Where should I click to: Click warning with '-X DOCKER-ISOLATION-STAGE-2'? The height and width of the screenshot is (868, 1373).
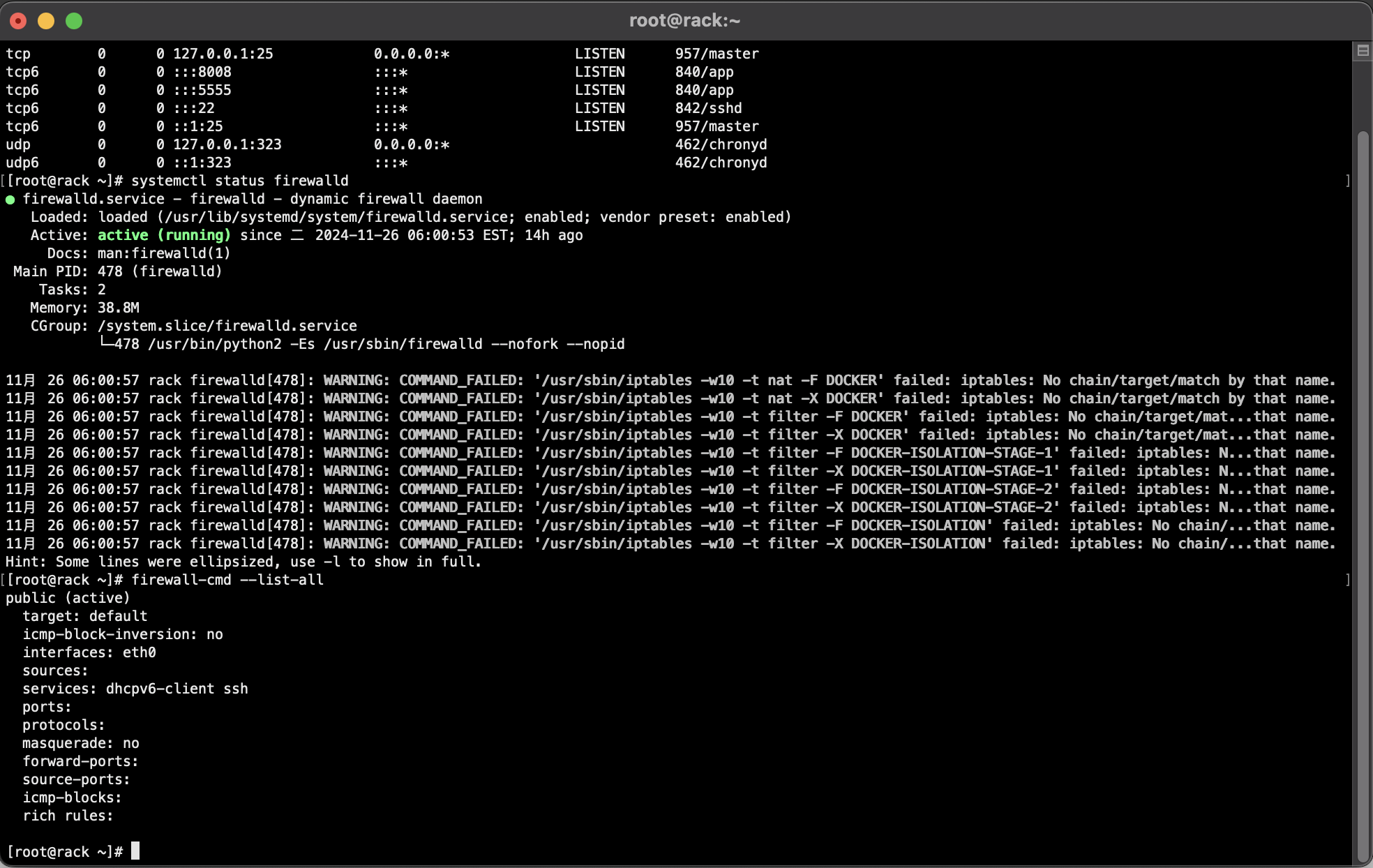(x=670, y=507)
